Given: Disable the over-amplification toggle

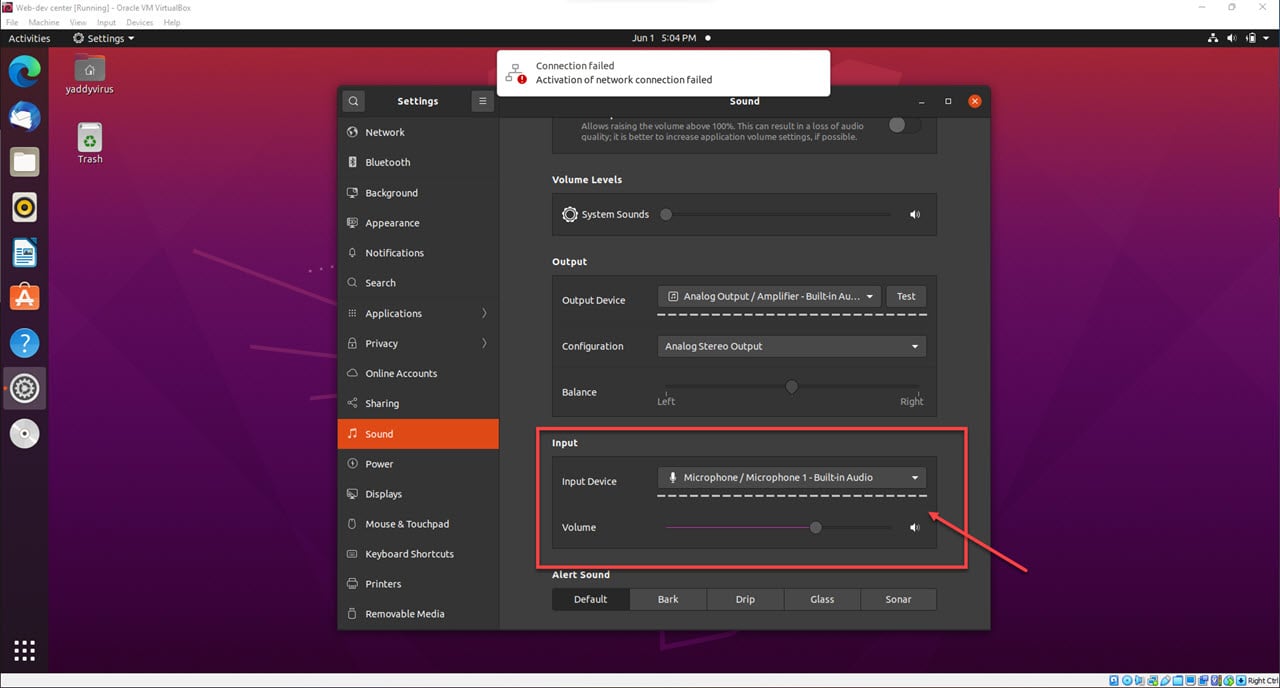Looking at the screenshot, I should click(898, 124).
